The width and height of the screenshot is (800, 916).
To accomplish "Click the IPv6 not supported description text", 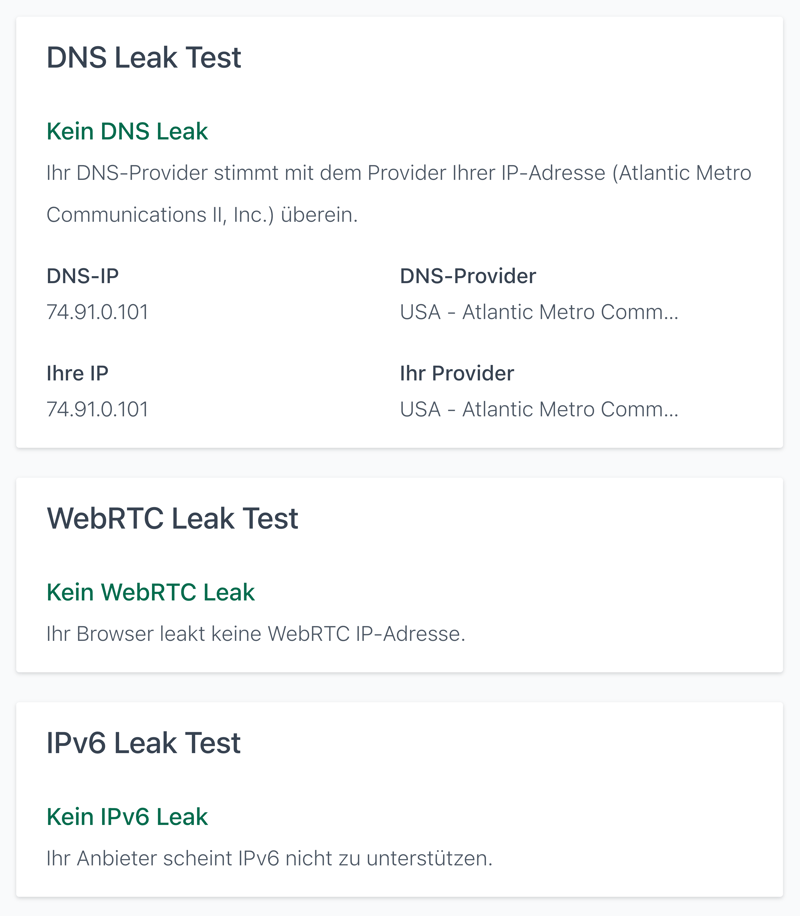I will (x=269, y=859).
